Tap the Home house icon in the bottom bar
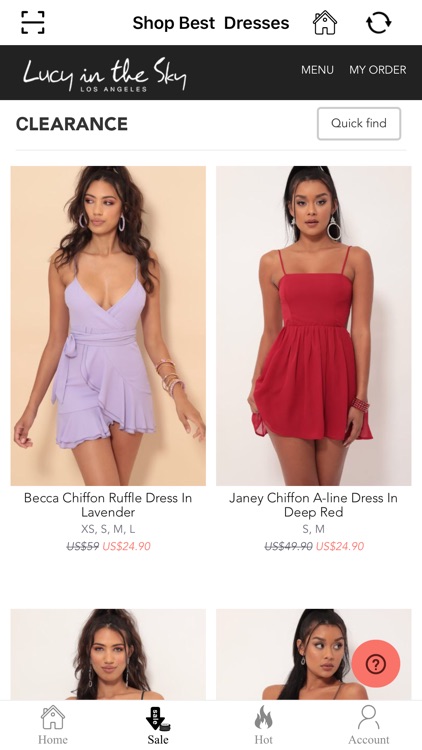The height and width of the screenshot is (750, 422). point(53,717)
